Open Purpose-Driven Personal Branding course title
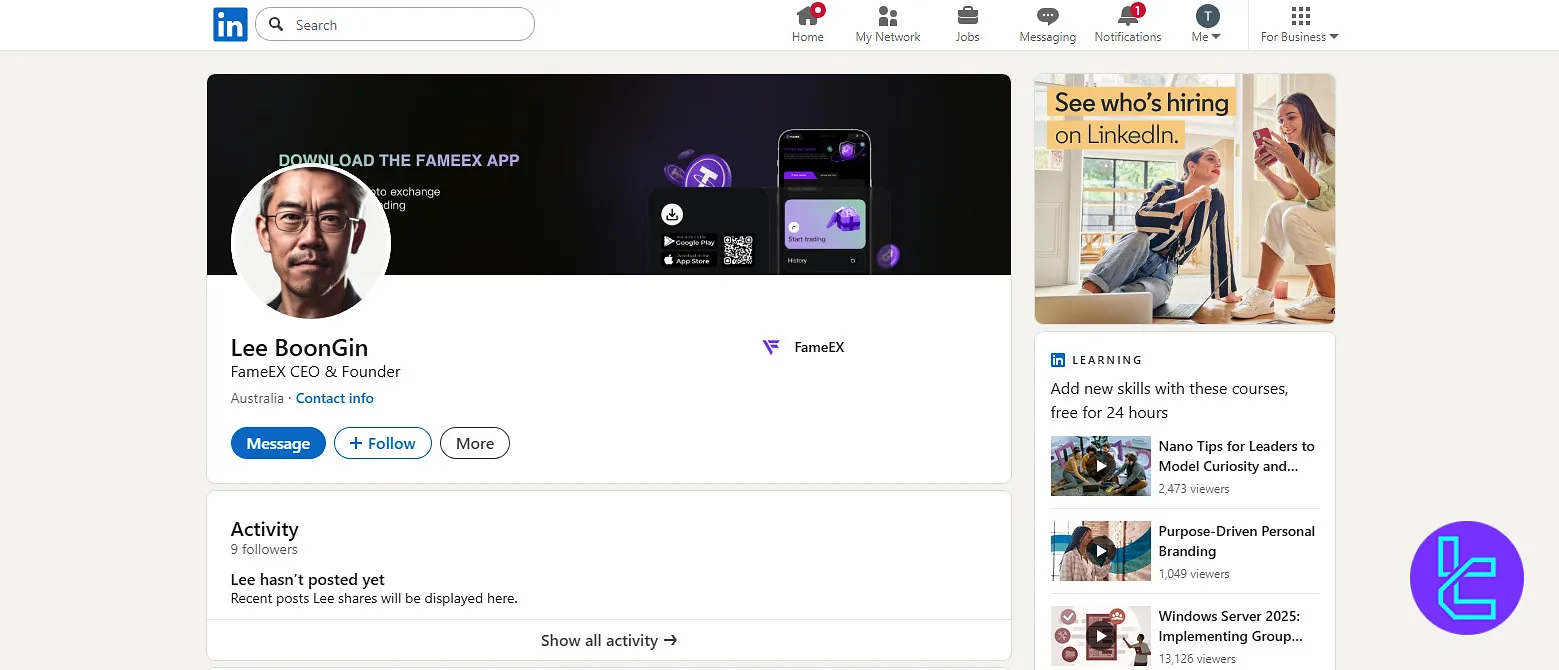 [1236, 541]
